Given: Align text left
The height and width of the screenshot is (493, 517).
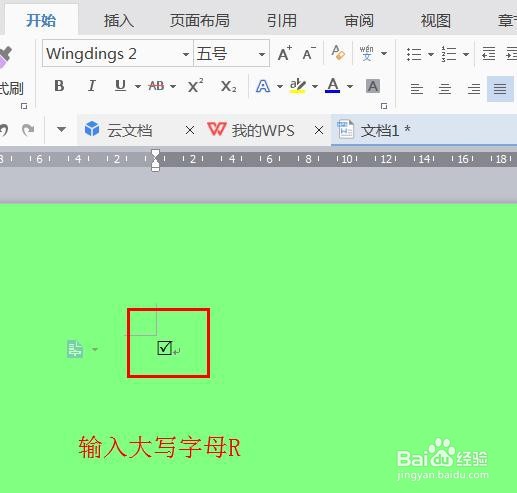Looking at the screenshot, I should coord(417,89).
